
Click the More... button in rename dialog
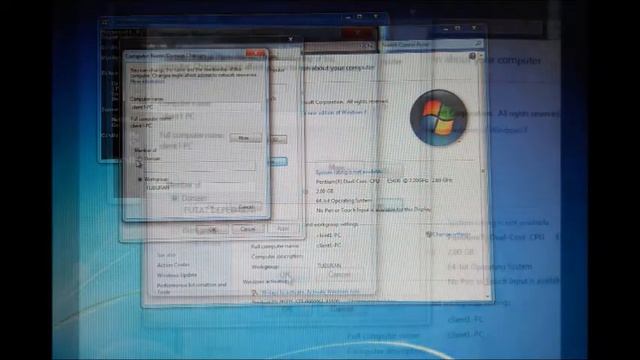[245, 138]
